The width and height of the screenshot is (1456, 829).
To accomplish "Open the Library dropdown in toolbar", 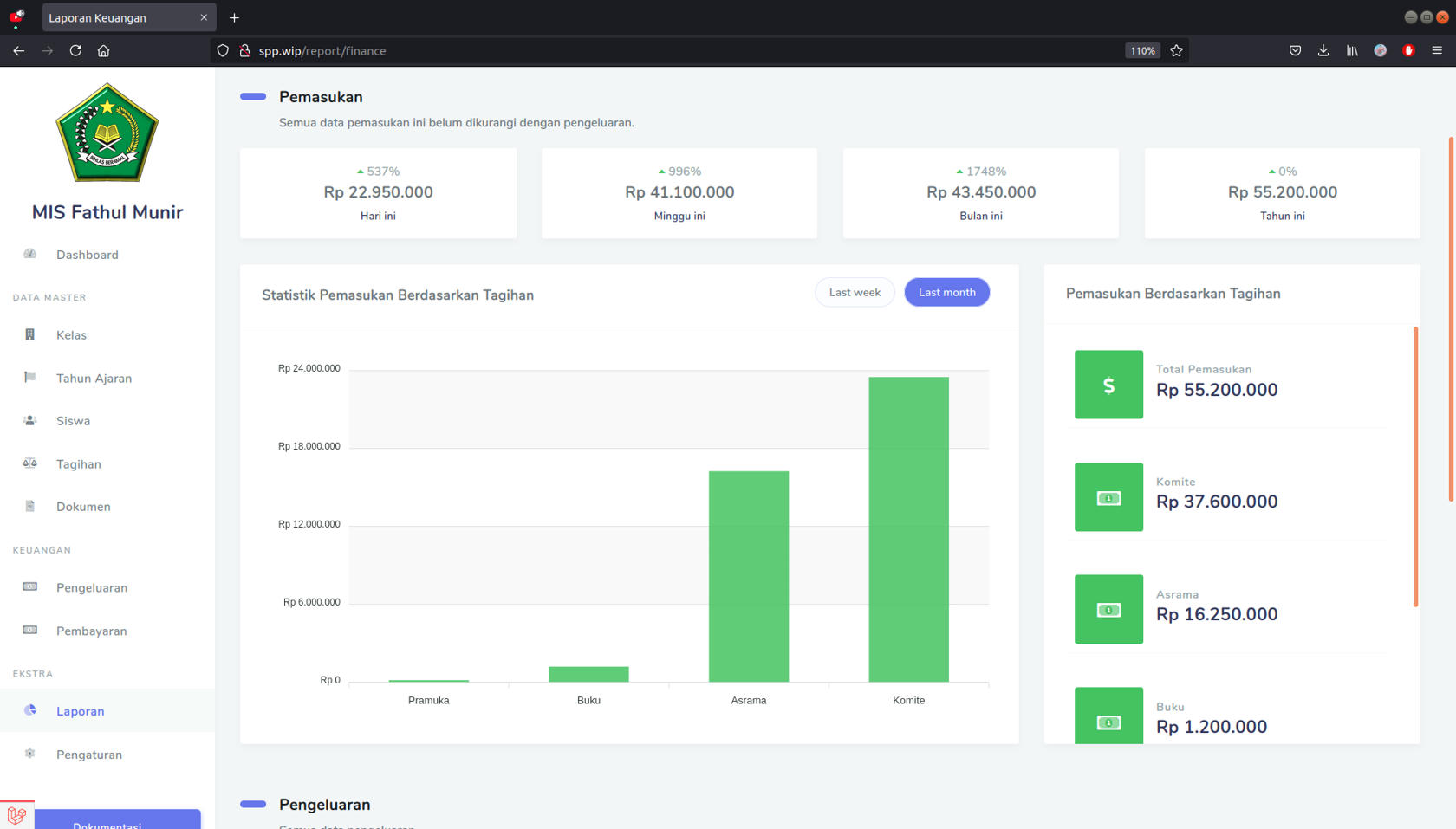I will (1351, 50).
